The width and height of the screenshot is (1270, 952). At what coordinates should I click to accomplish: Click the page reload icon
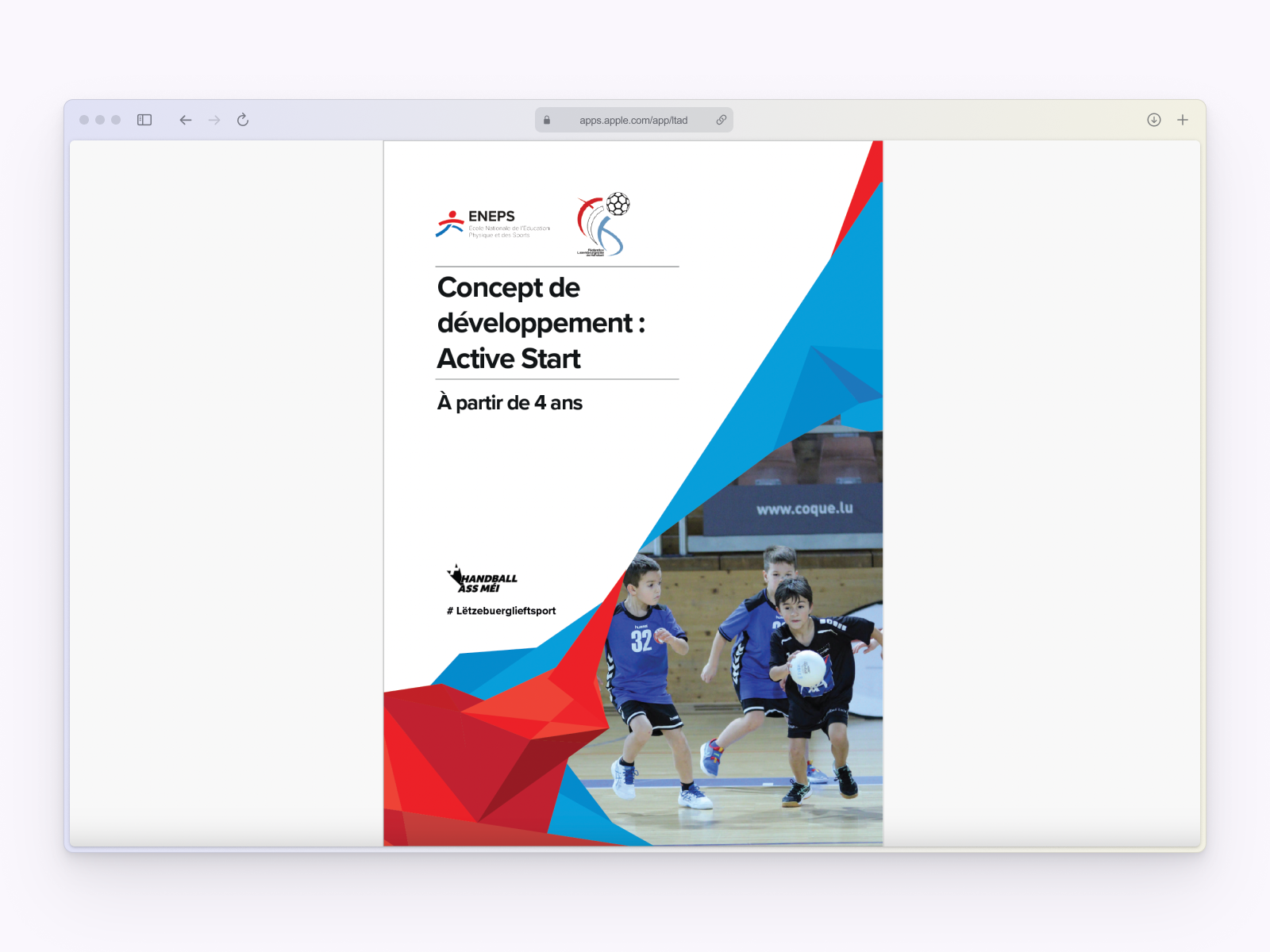243,120
